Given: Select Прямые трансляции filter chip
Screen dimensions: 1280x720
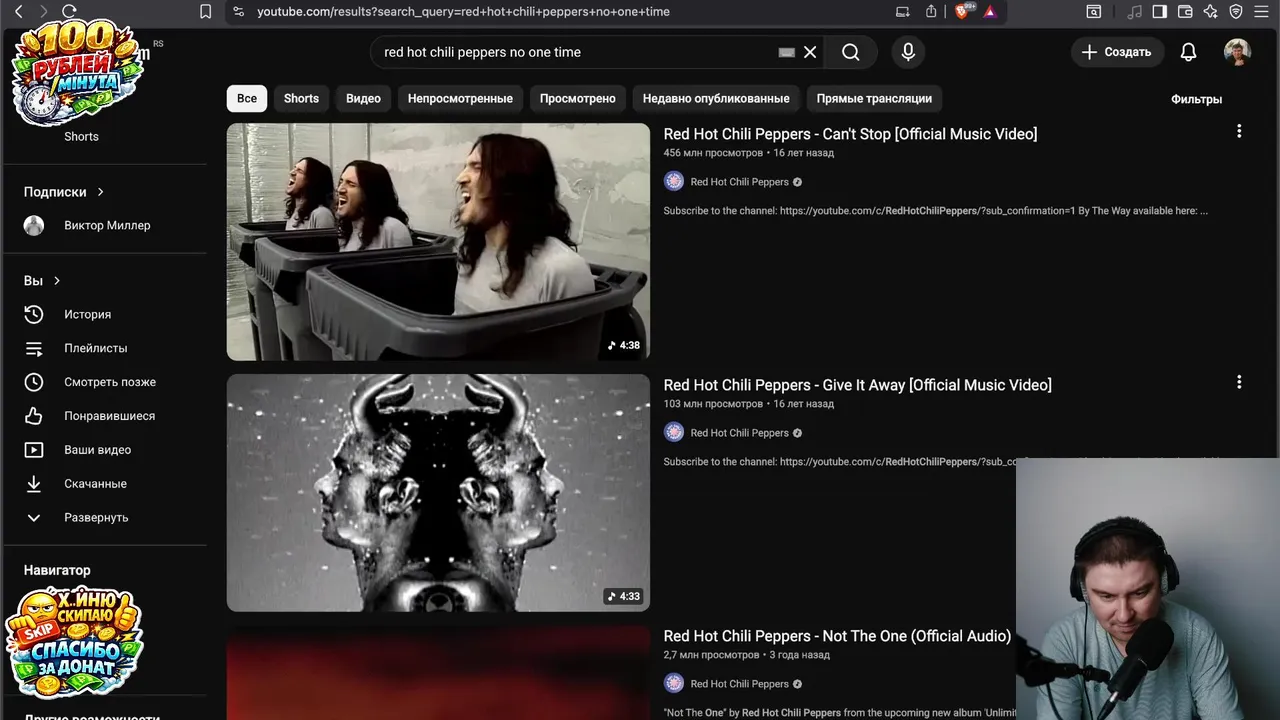Looking at the screenshot, I should pos(874,98).
